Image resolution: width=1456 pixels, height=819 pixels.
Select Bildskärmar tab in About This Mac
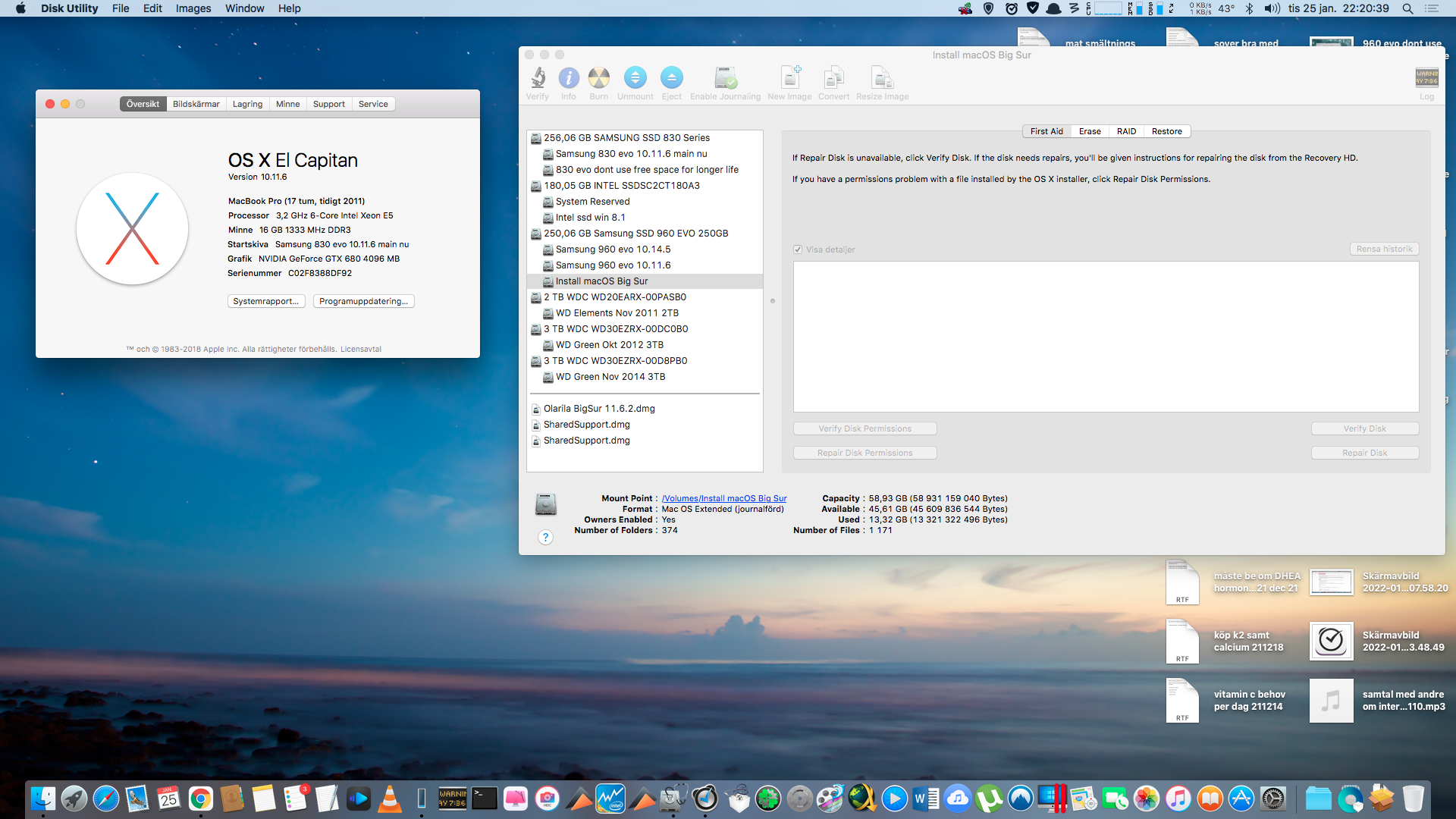click(196, 104)
